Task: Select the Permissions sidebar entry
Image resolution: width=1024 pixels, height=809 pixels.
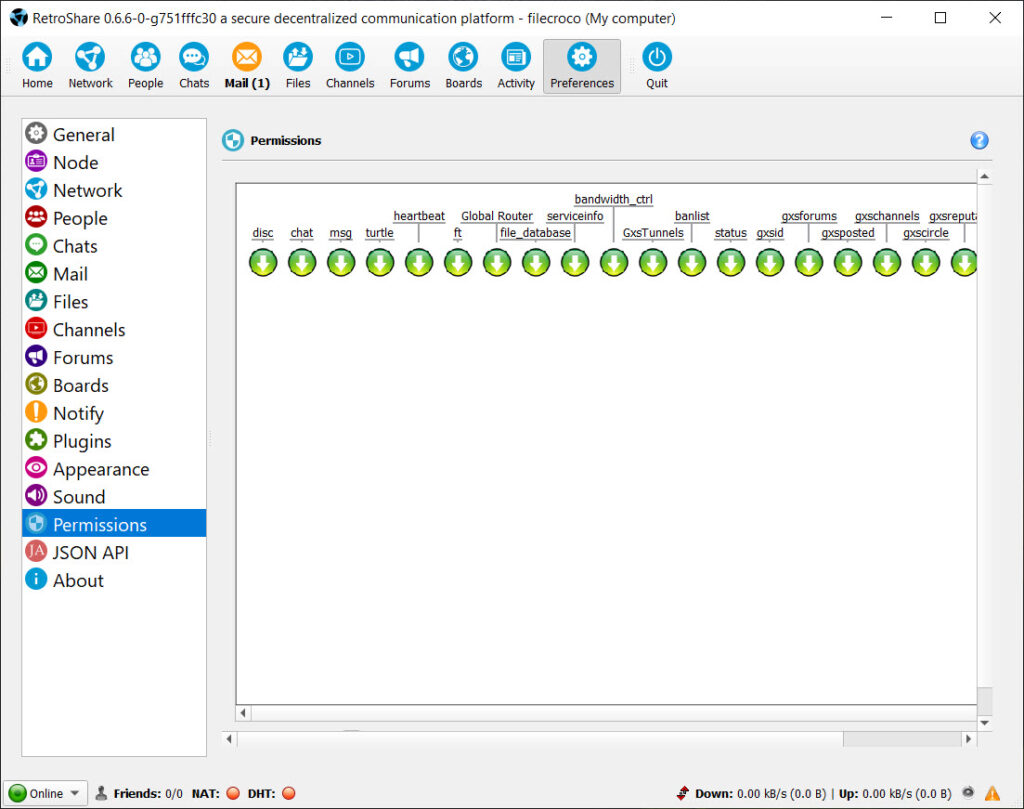Action: [114, 524]
